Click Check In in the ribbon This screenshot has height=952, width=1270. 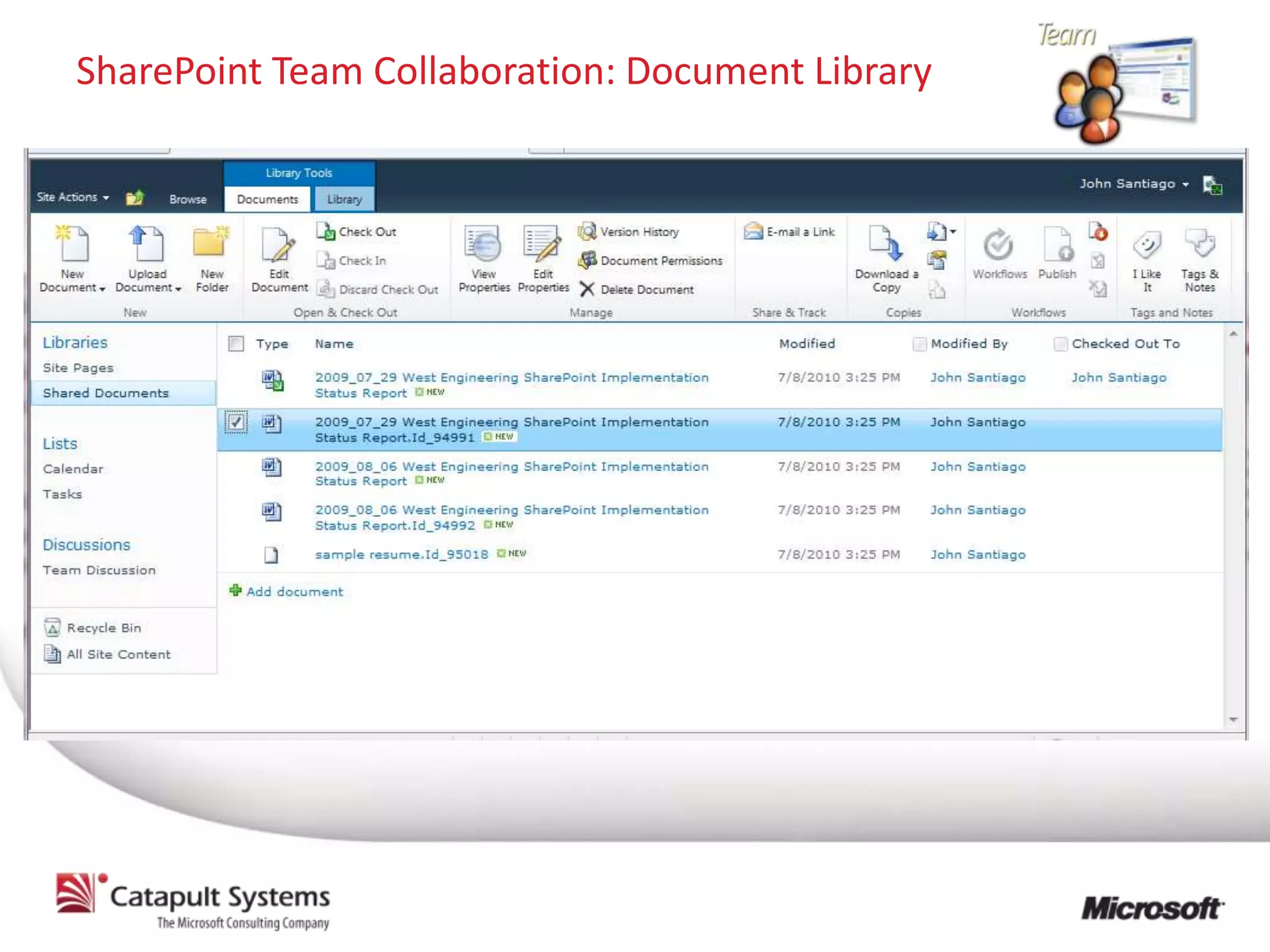click(352, 261)
